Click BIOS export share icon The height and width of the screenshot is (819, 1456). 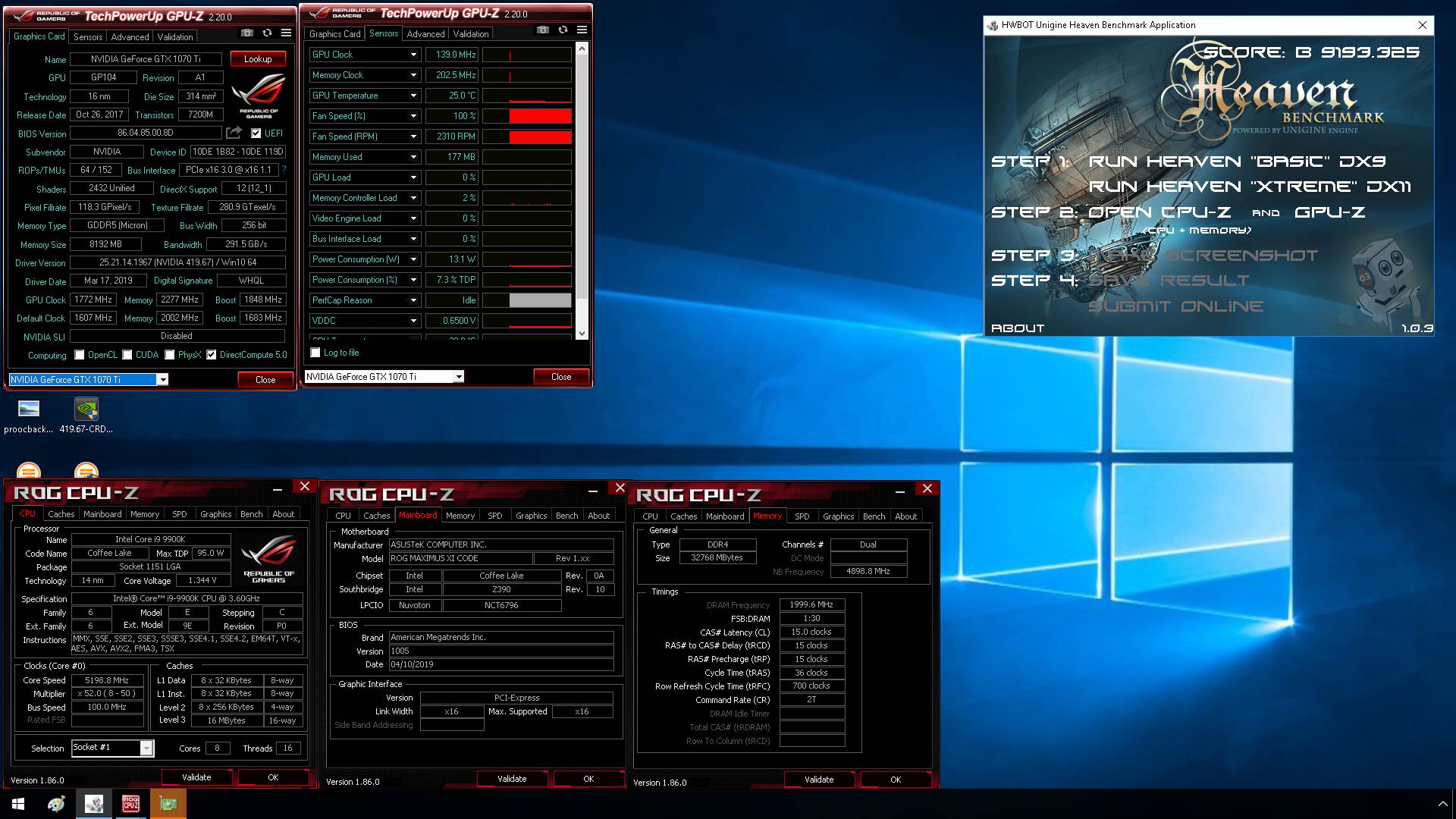coord(234,133)
